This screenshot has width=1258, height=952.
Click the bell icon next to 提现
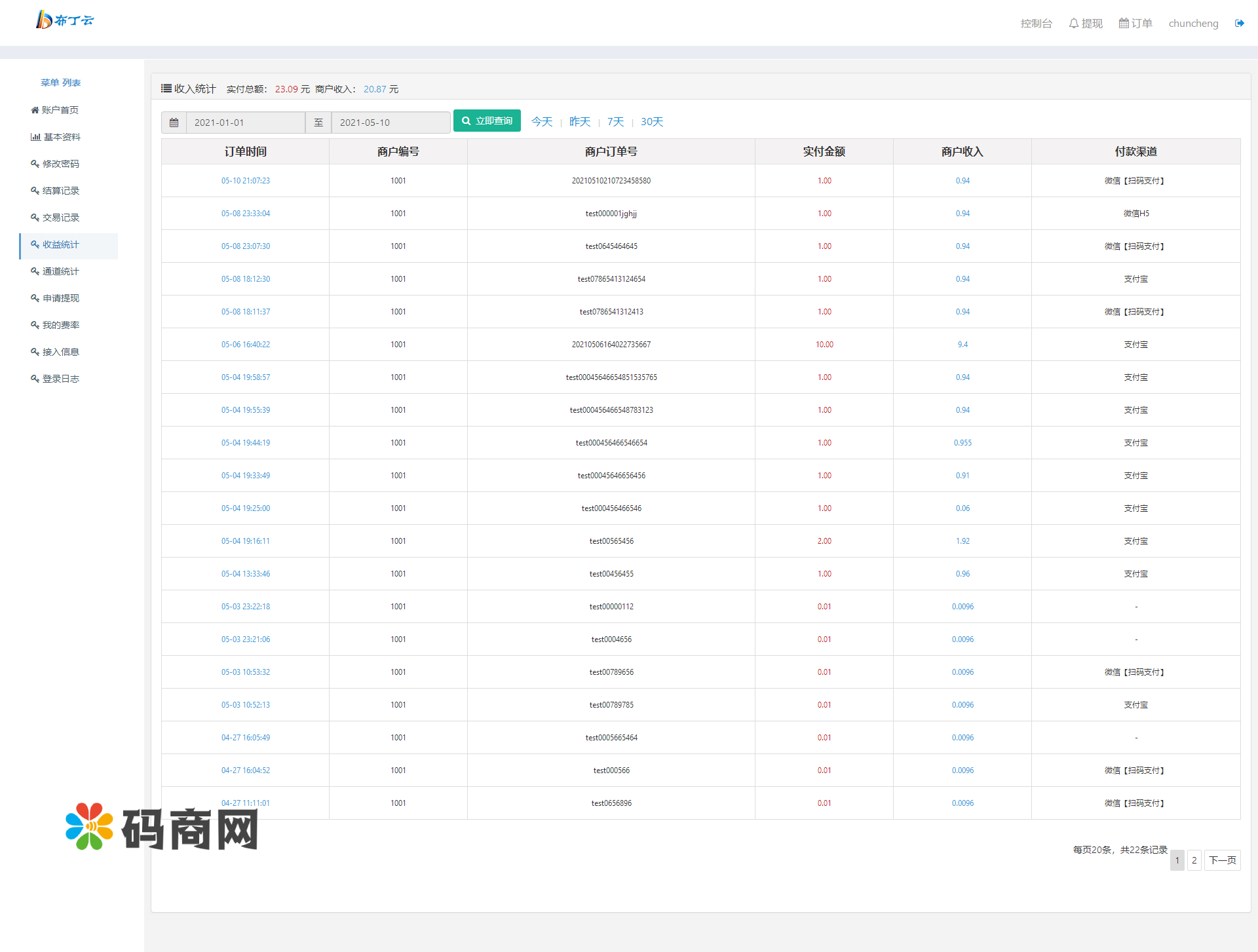pos(1073,24)
